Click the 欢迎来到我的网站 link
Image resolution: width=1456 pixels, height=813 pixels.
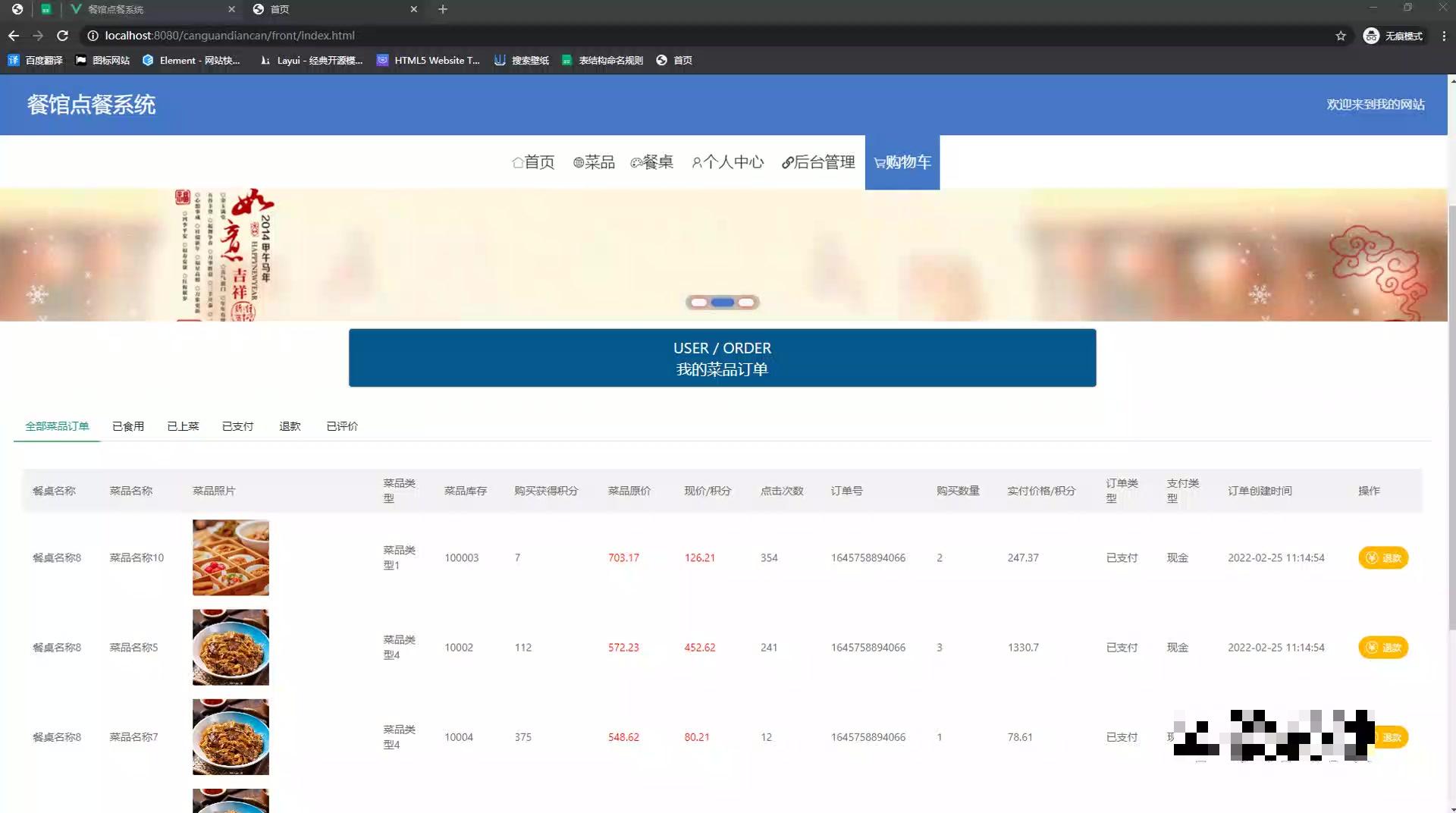(1375, 105)
